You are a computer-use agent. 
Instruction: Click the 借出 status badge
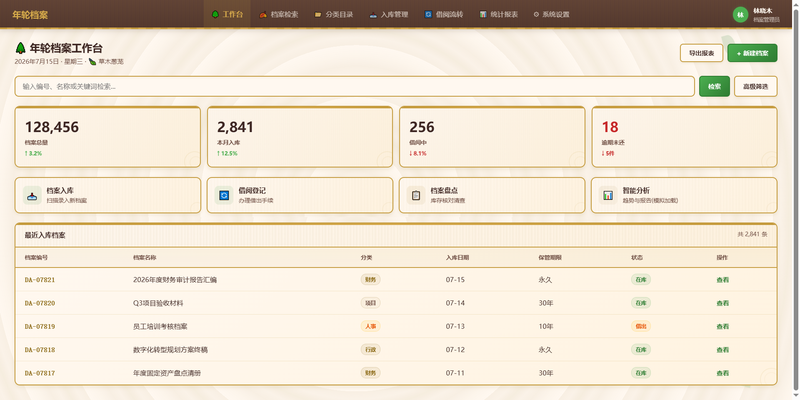[x=641, y=327]
